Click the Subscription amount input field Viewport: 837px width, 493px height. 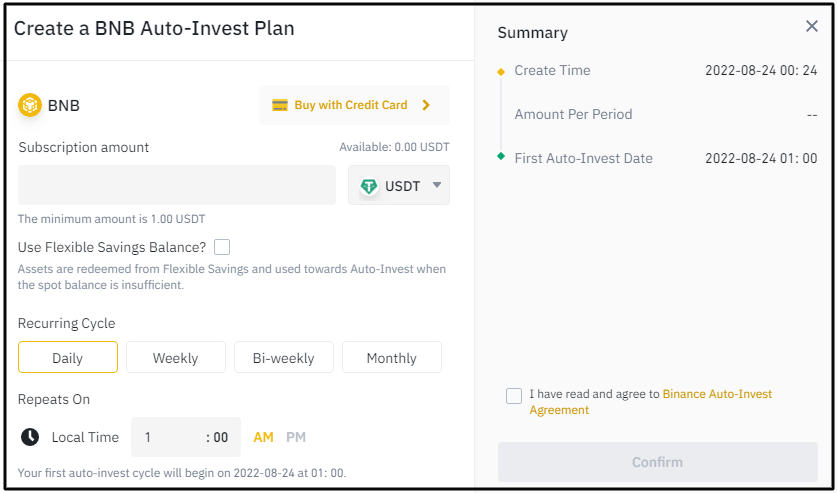[x=177, y=186]
